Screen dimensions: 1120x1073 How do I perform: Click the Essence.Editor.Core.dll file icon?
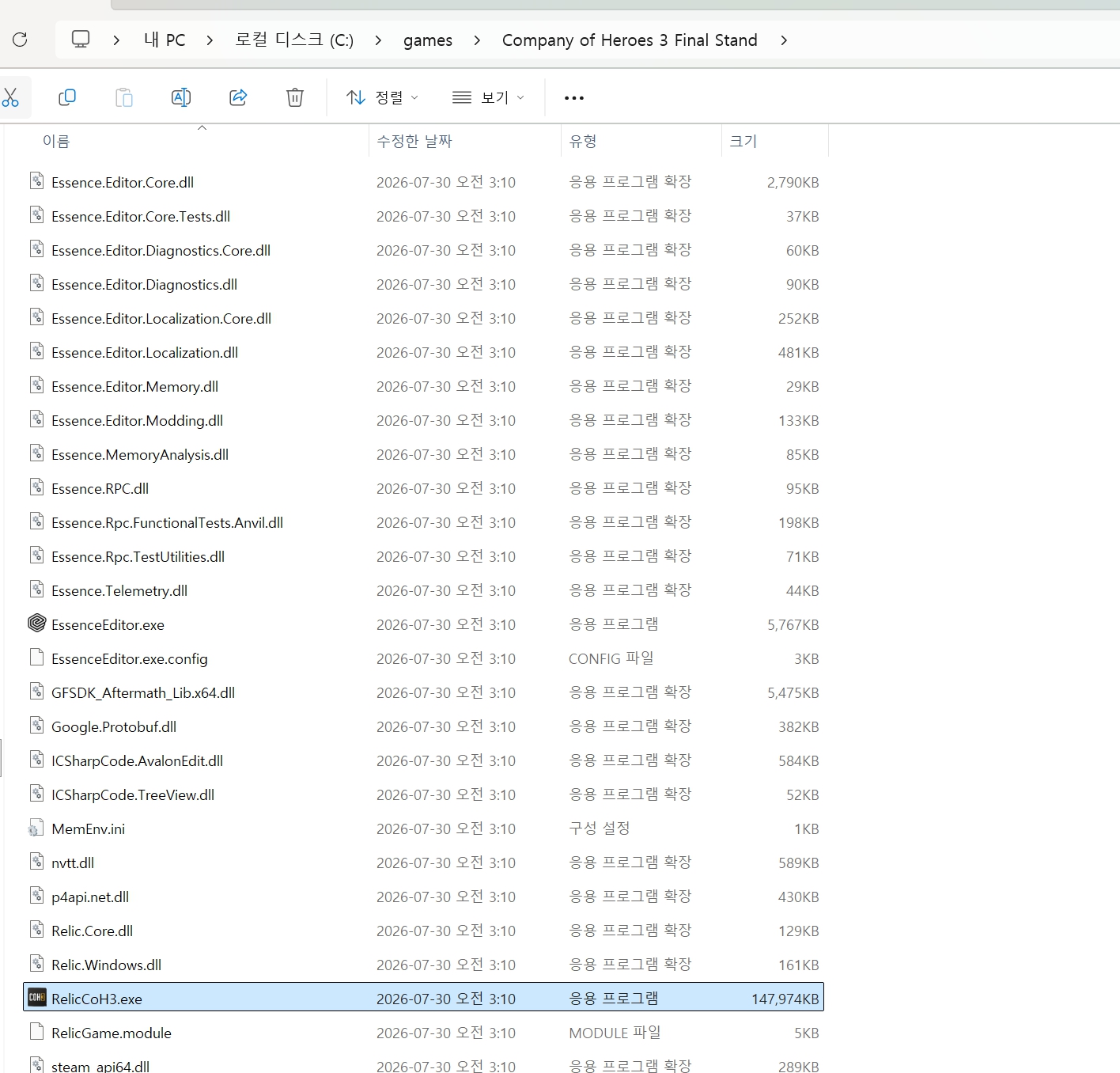coord(36,181)
